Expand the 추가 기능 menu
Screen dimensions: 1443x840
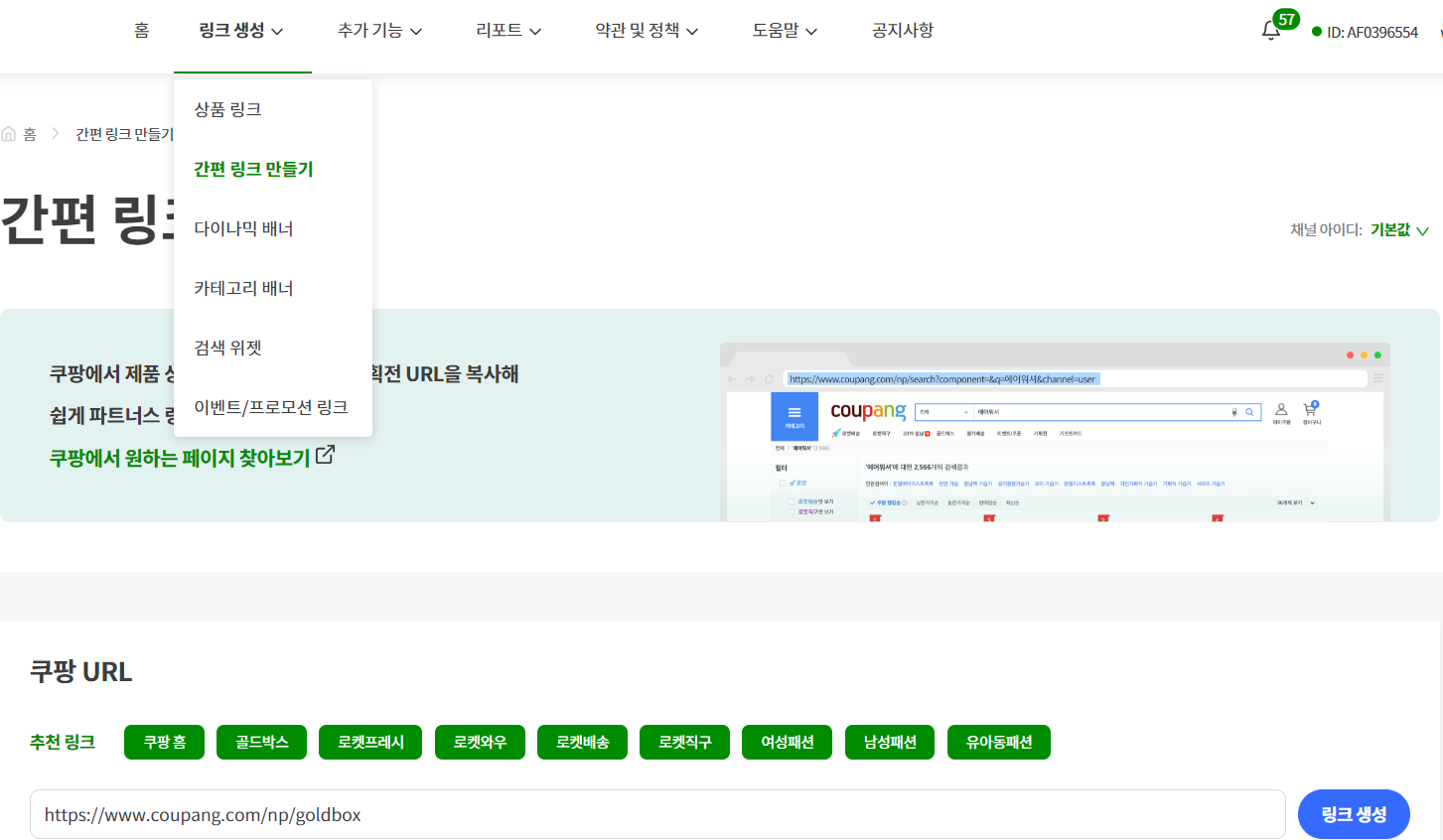tap(379, 31)
